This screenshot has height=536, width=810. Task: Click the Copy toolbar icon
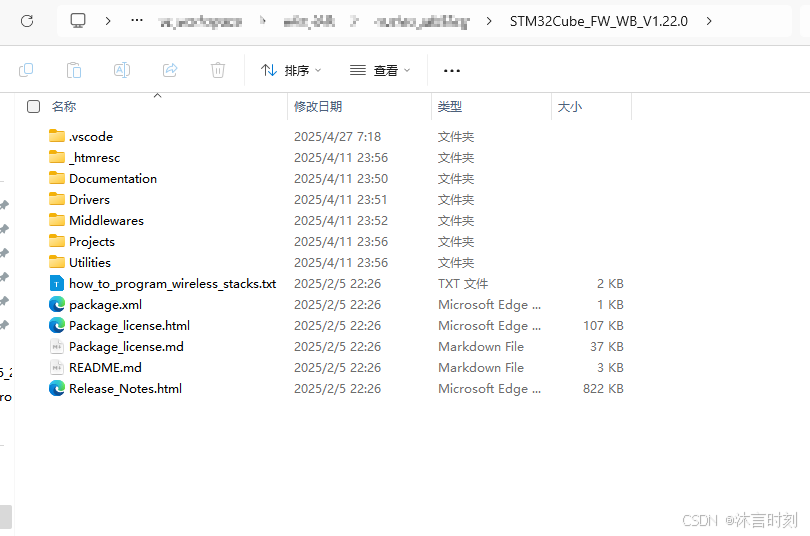click(x=26, y=70)
